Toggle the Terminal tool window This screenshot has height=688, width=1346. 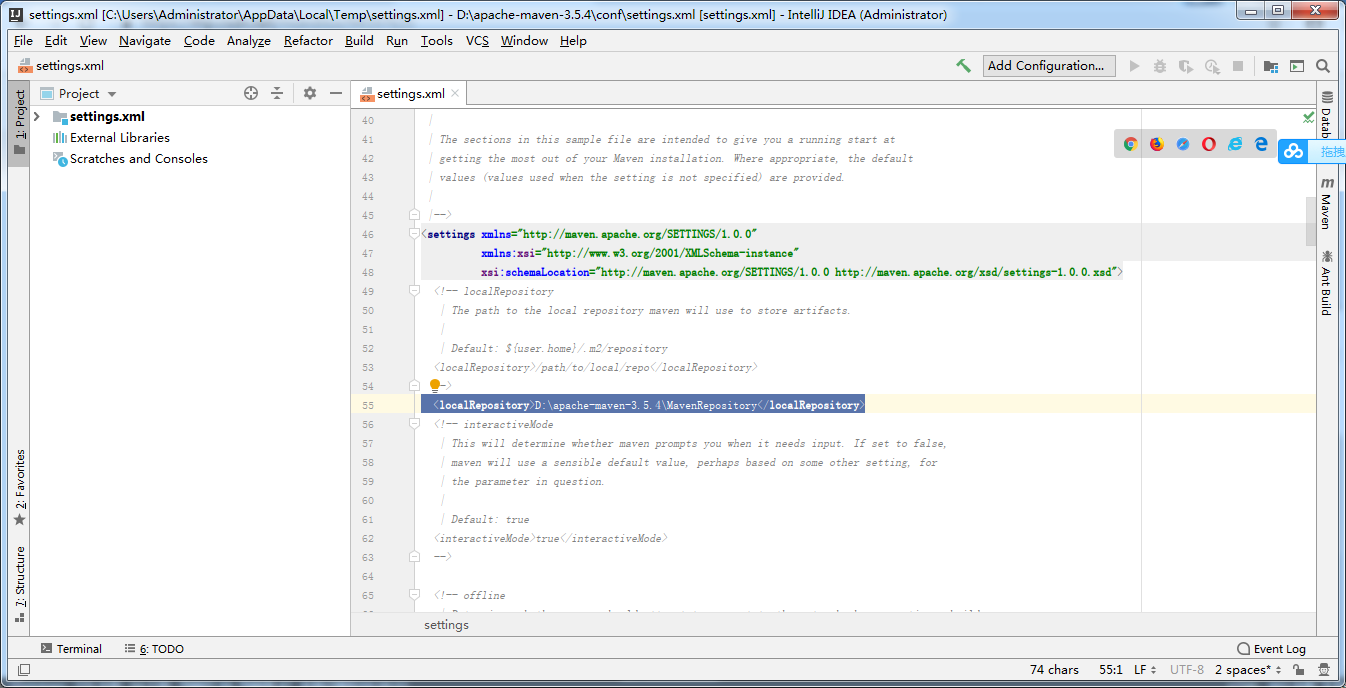coord(71,648)
